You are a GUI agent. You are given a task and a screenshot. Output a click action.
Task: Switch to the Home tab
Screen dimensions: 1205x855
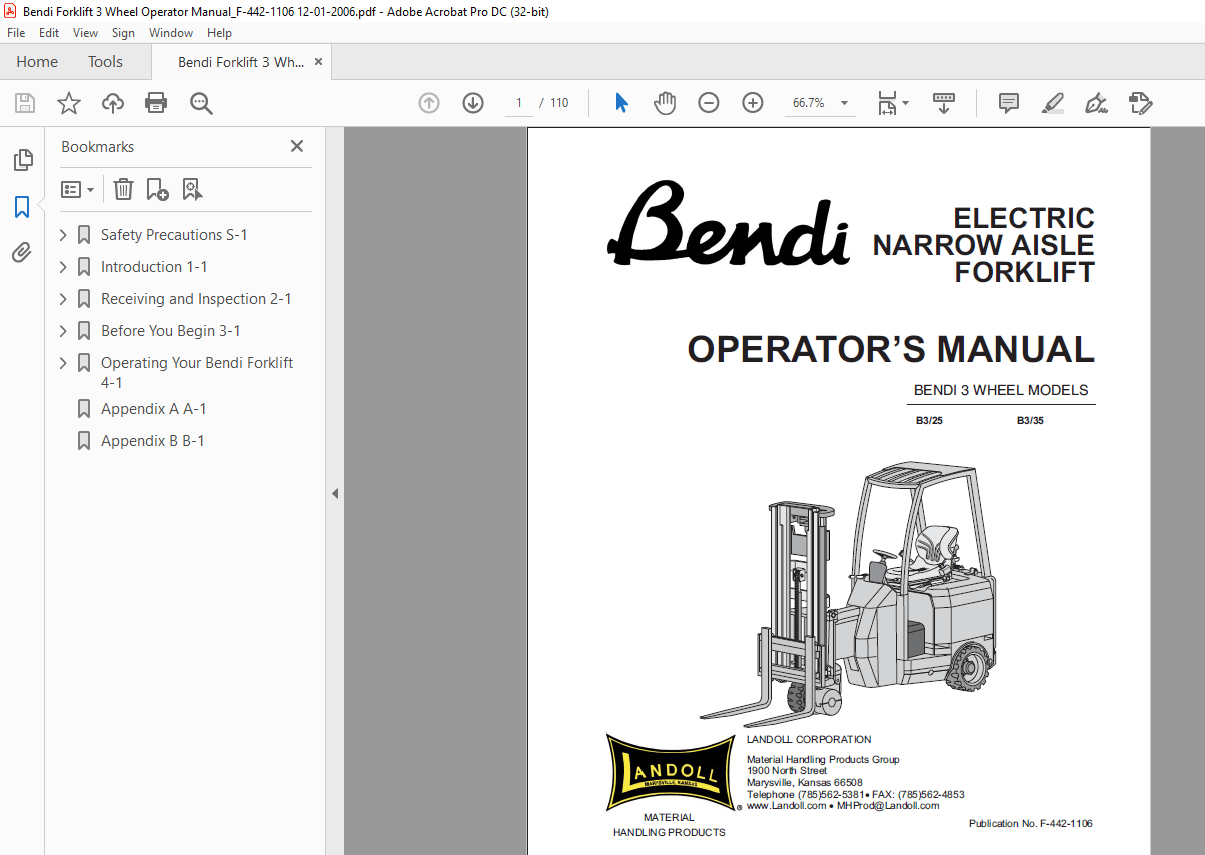[x=37, y=61]
